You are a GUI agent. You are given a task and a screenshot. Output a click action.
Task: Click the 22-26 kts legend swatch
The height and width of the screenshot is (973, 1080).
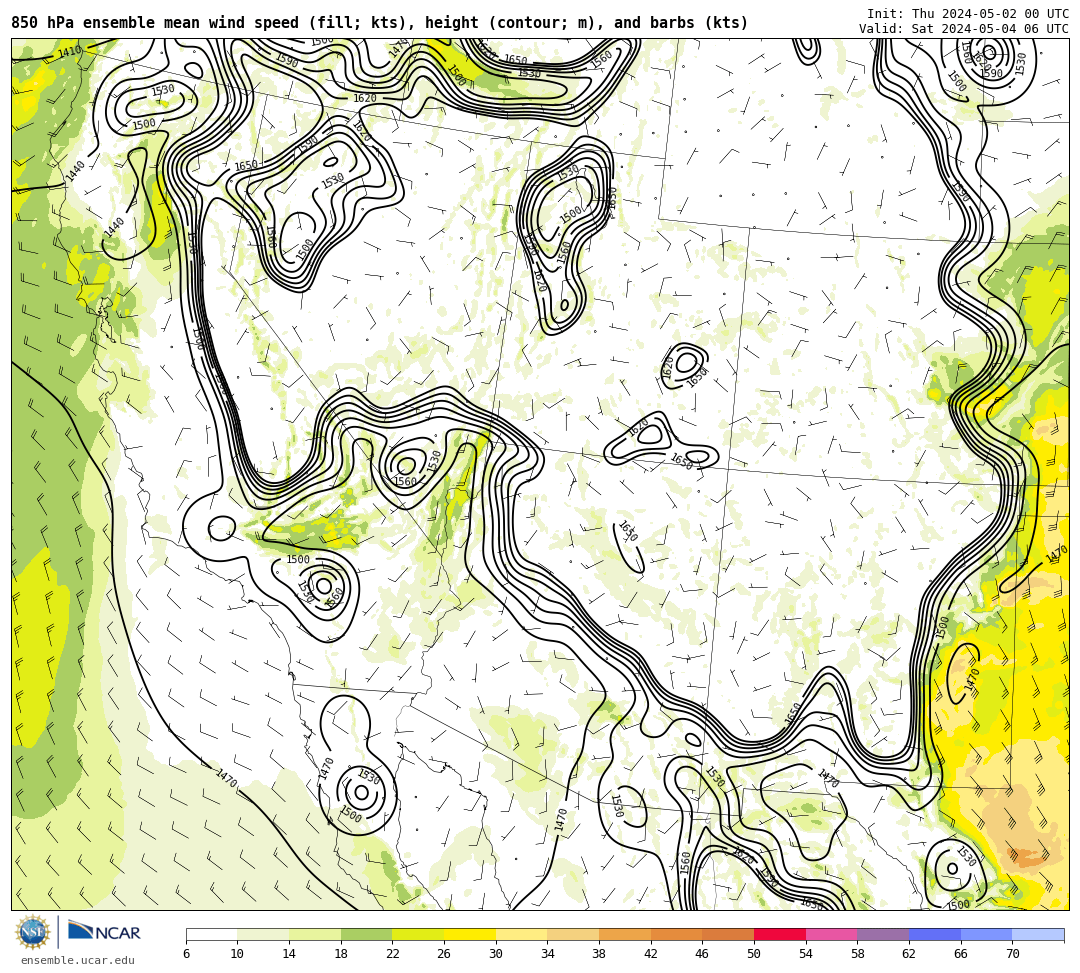tap(418, 934)
